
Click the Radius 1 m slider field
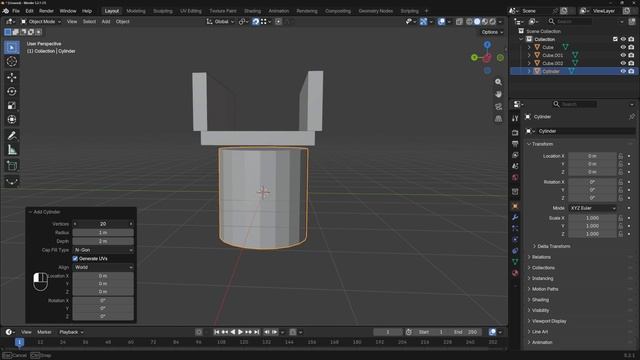[x=103, y=232]
